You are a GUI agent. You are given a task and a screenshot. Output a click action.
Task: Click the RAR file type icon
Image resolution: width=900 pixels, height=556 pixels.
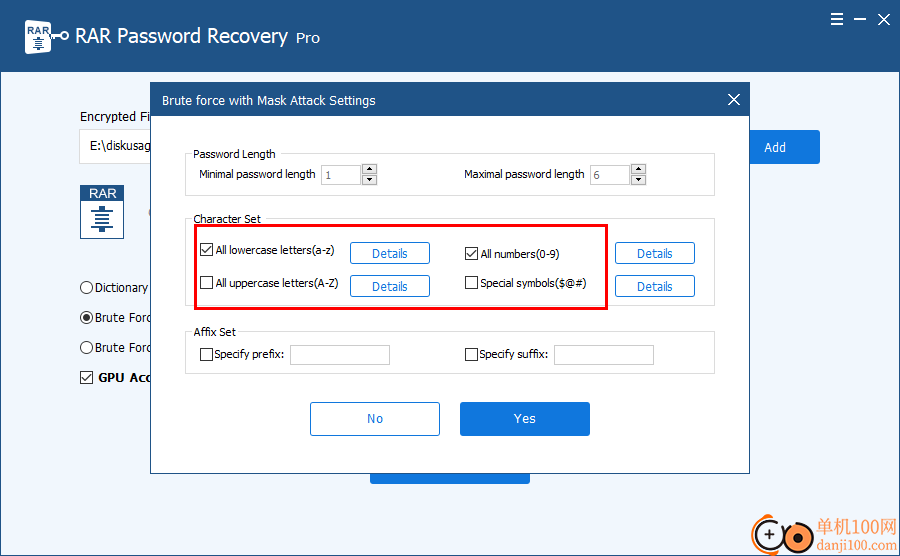[x=102, y=212]
